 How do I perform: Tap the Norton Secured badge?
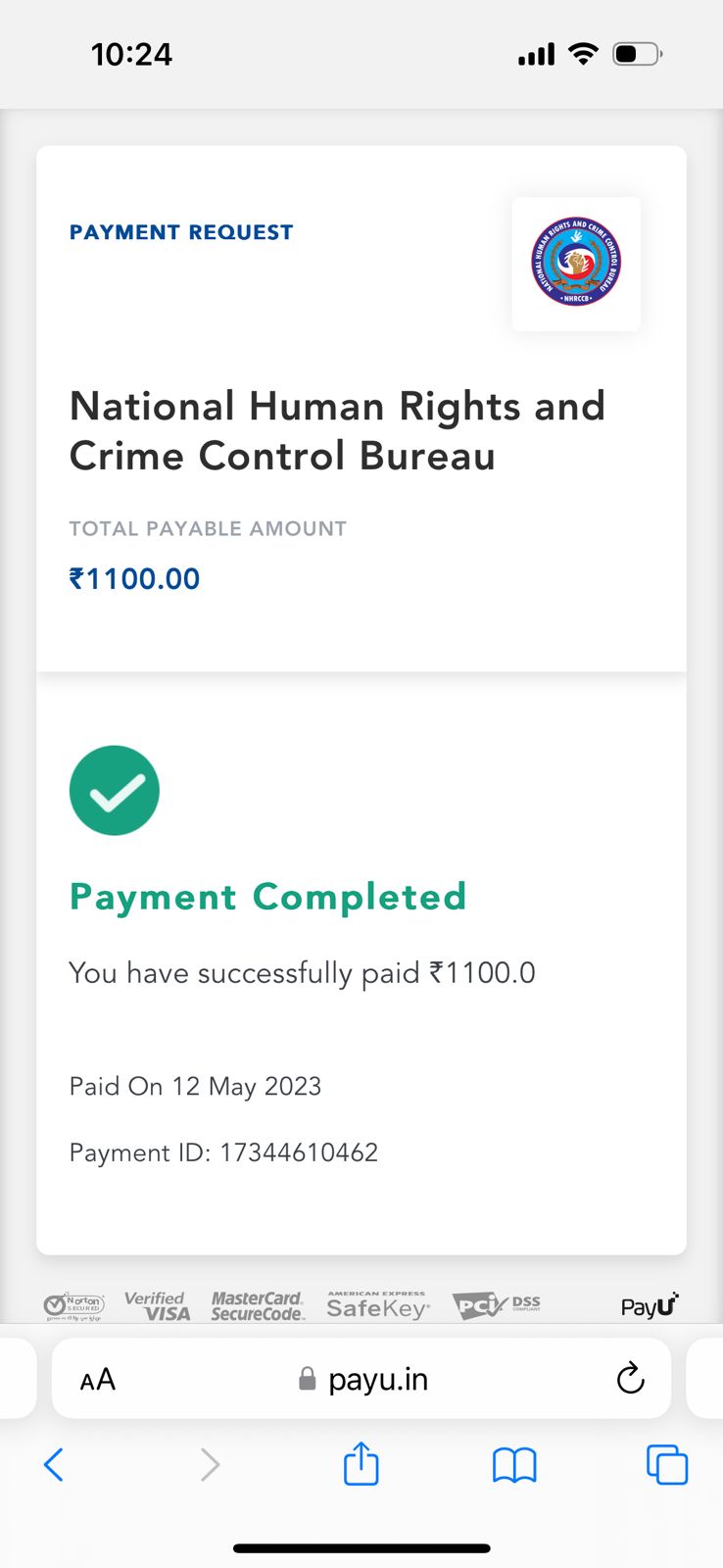pos(73,1306)
